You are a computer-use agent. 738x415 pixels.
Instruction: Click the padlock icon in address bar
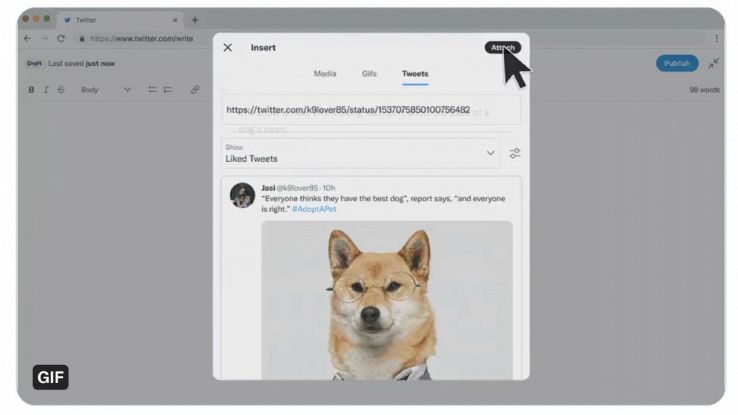click(x=82, y=39)
